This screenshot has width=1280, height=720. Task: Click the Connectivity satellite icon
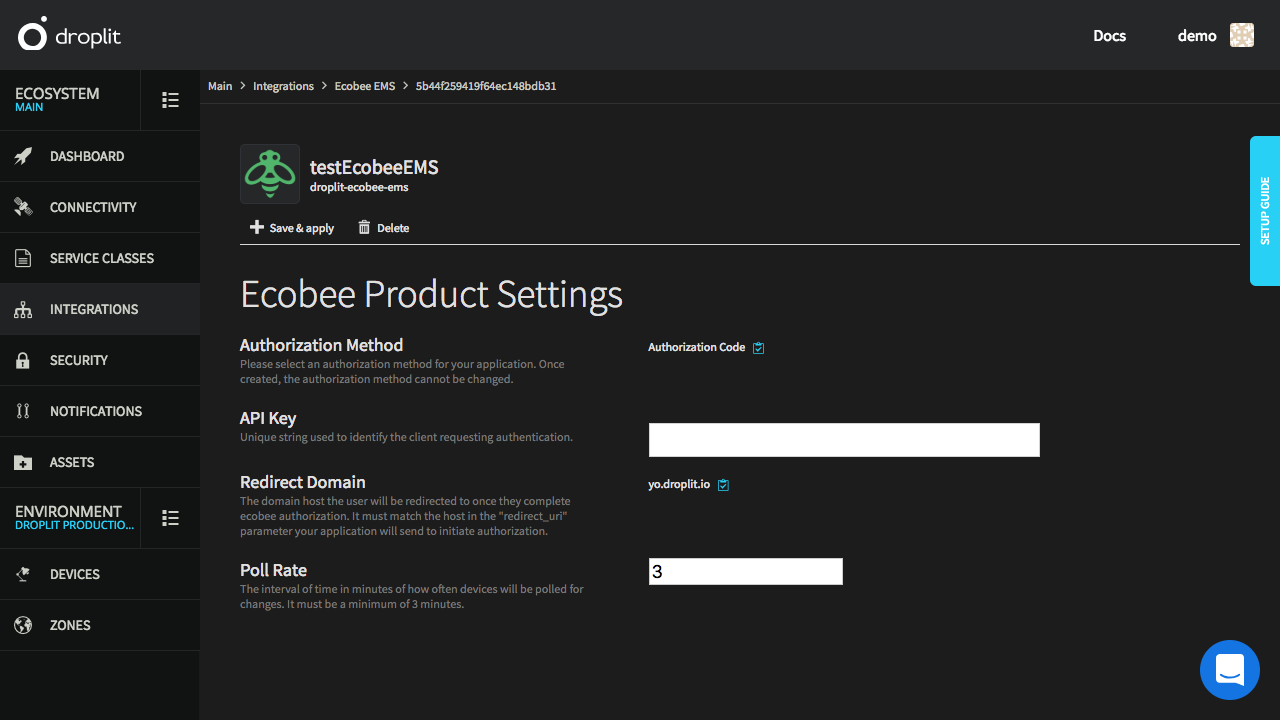[x=23, y=207]
